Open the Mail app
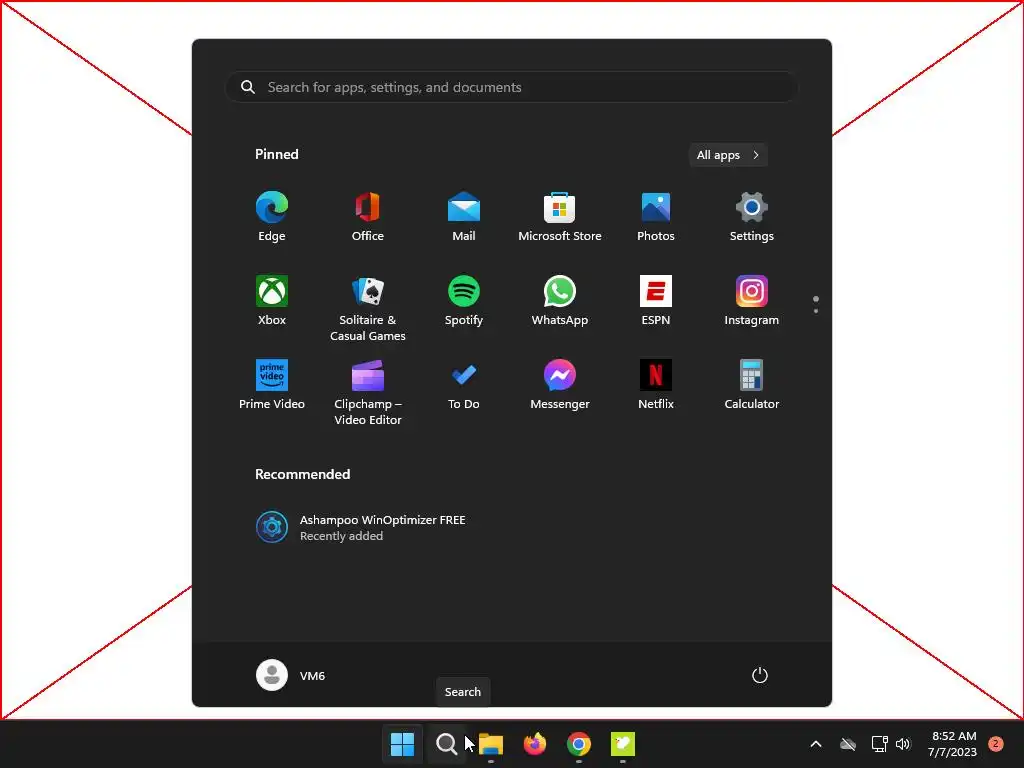The width and height of the screenshot is (1024, 768). point(464,217)
